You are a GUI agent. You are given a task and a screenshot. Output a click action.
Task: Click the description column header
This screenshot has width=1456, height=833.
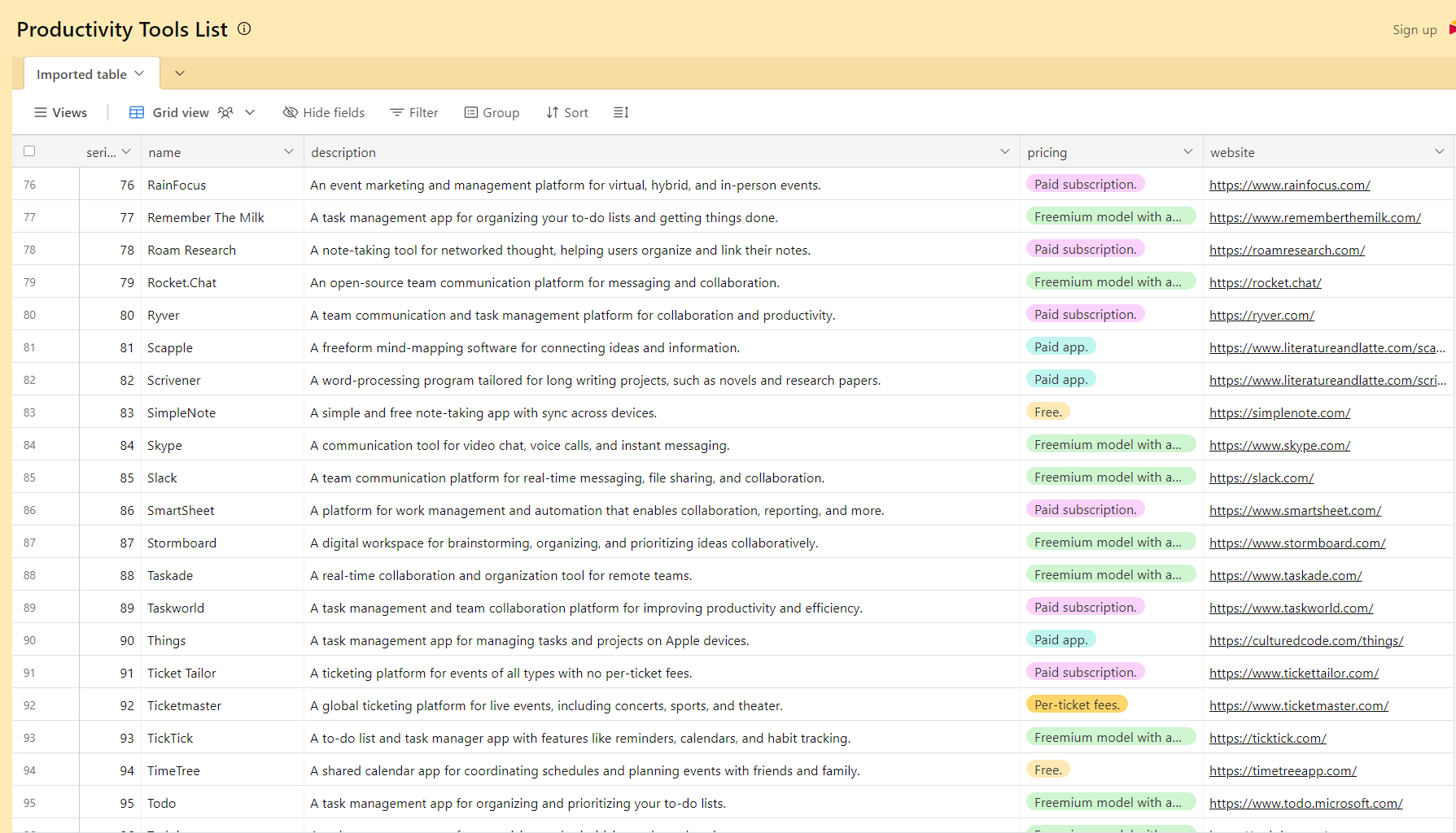[x=662, y=152]
